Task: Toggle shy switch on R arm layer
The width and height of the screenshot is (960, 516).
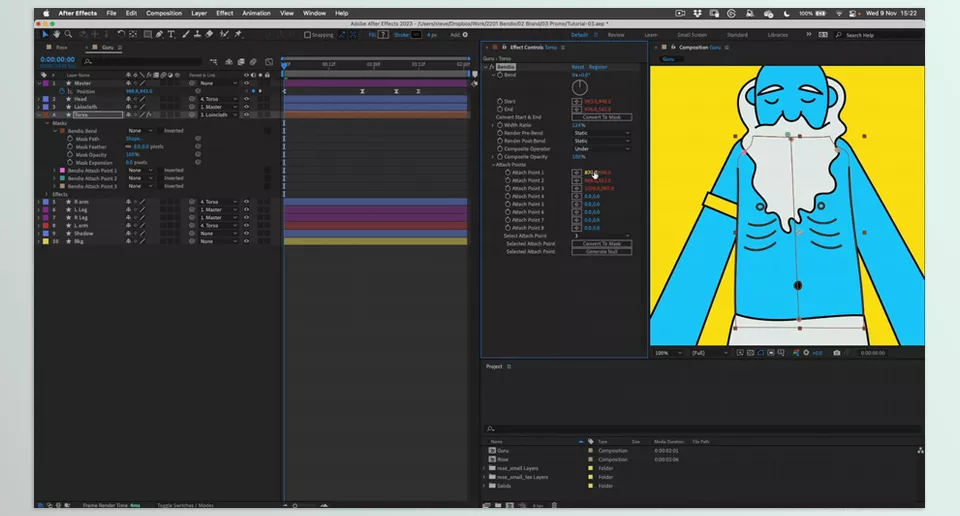Action: tap(128, 202)
